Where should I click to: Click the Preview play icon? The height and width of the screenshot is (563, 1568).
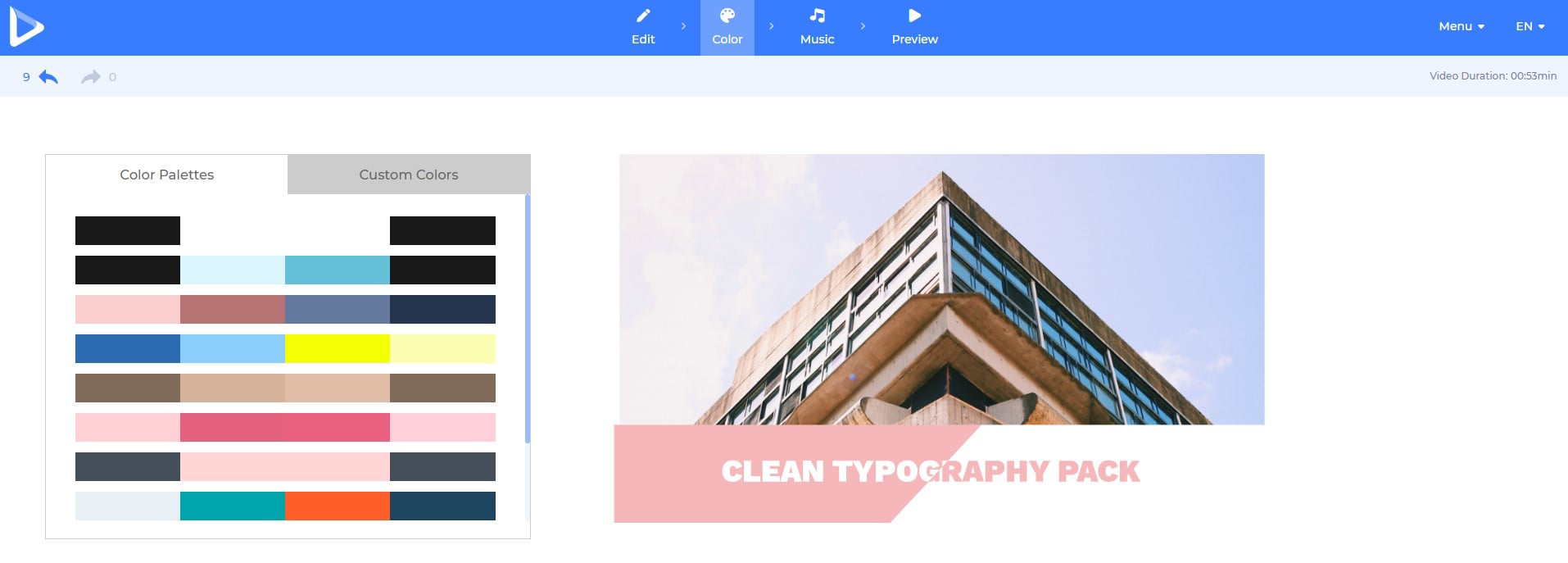pyautogui.click(x=914, y=16)
